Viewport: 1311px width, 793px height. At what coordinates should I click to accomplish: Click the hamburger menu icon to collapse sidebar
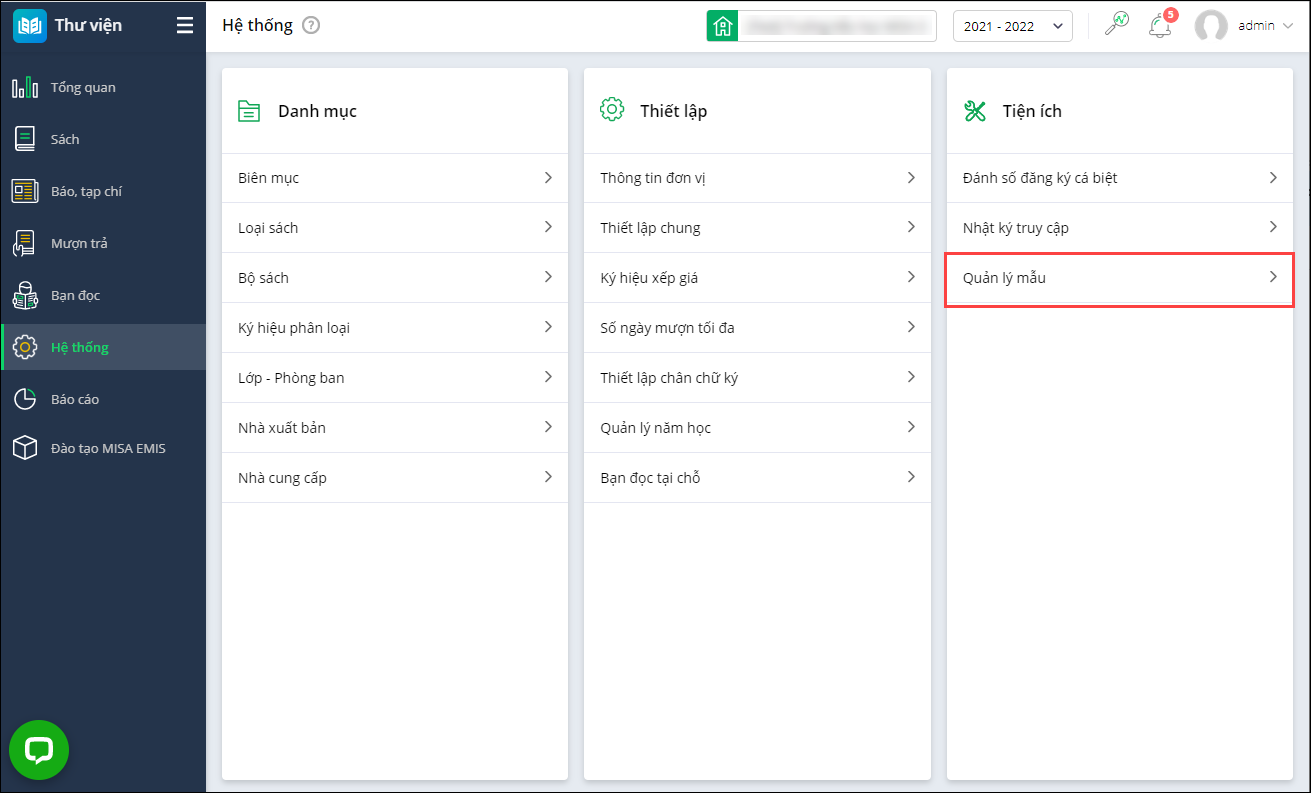(185, 26)
